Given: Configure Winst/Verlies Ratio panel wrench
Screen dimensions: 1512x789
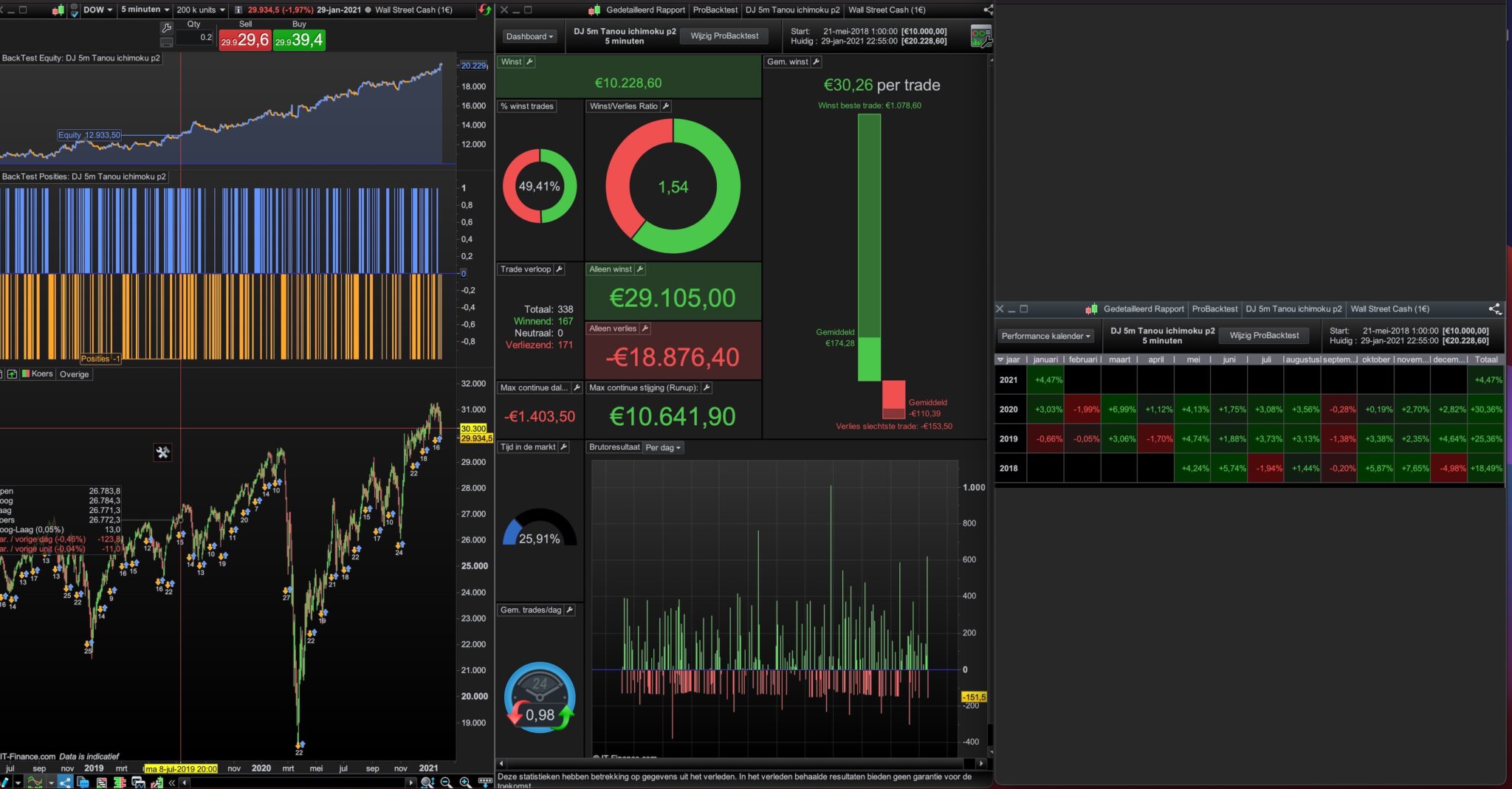Looking at the screenshot, I should point(665,106).
